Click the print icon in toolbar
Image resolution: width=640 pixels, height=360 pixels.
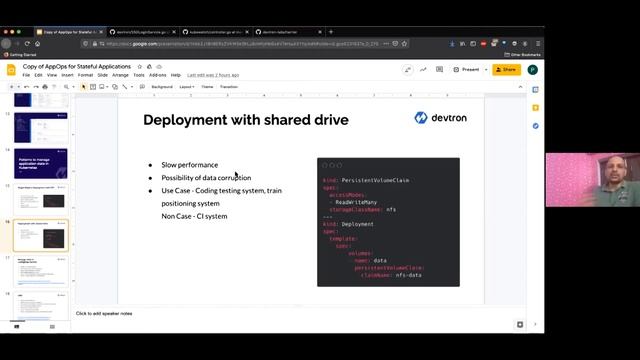(x=45, y=87)
